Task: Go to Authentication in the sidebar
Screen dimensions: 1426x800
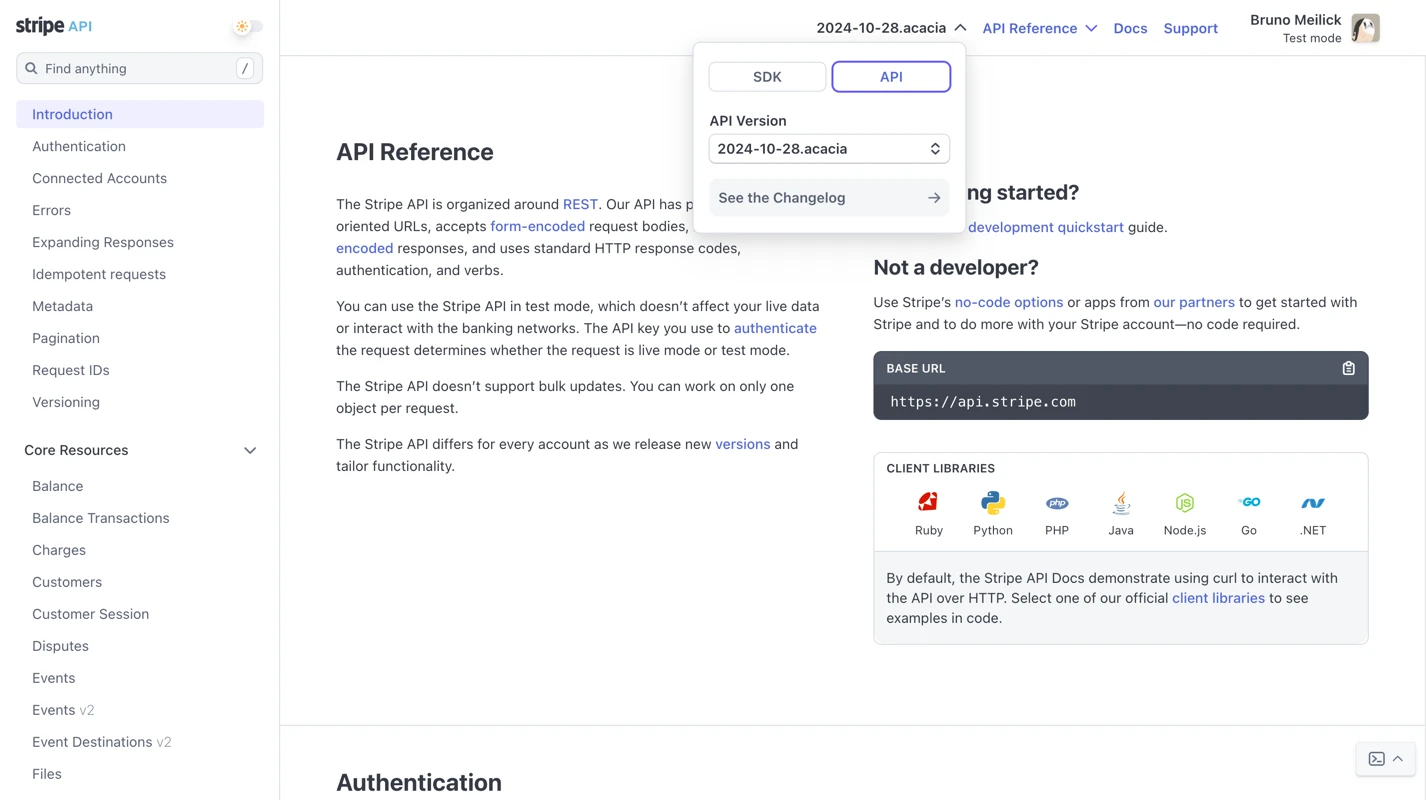Action: pos(79,146)
